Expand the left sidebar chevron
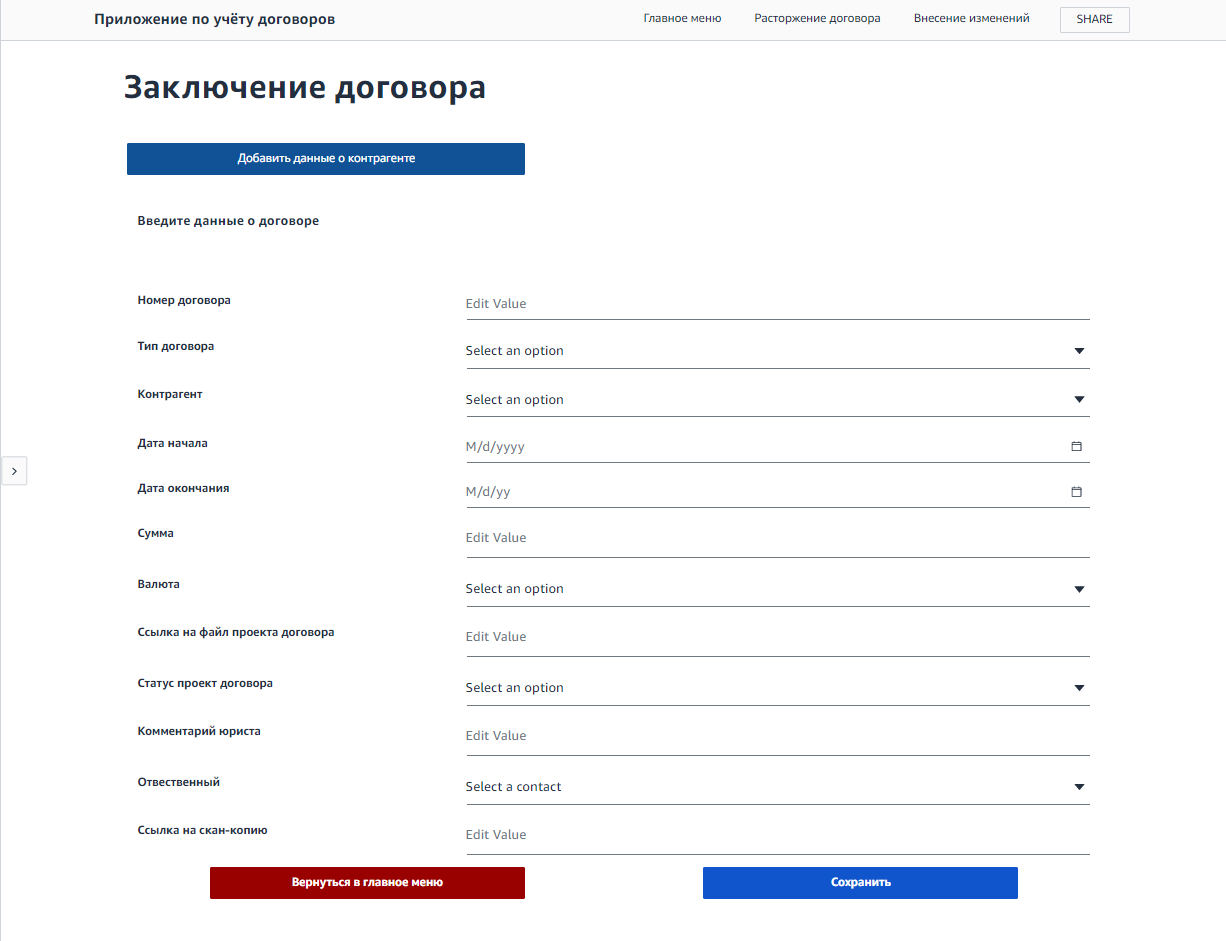1226x941 pixels. point(14,471)
